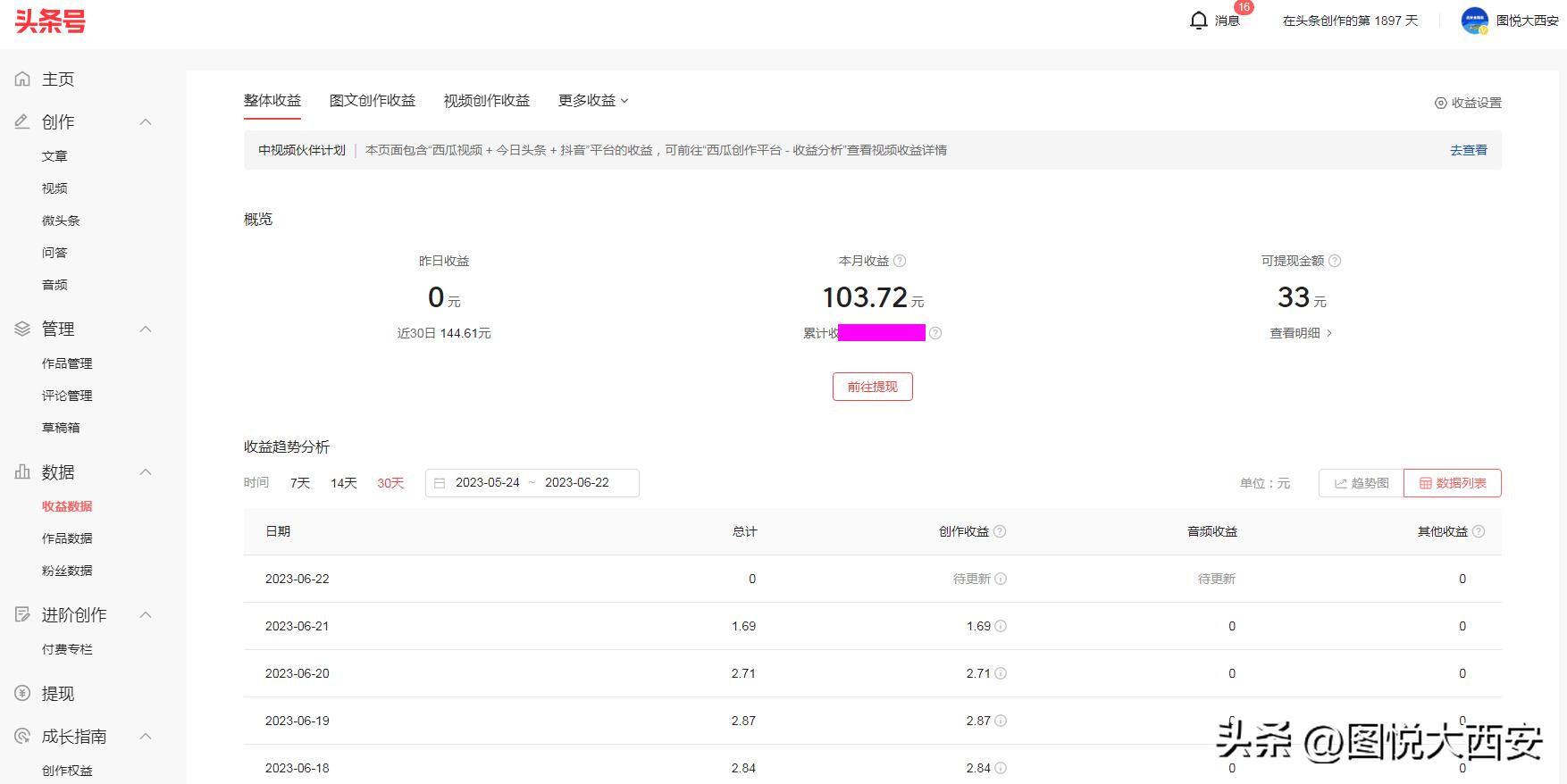
Task: Click help icon beside 可提现金额
Action: point(1335,261)
